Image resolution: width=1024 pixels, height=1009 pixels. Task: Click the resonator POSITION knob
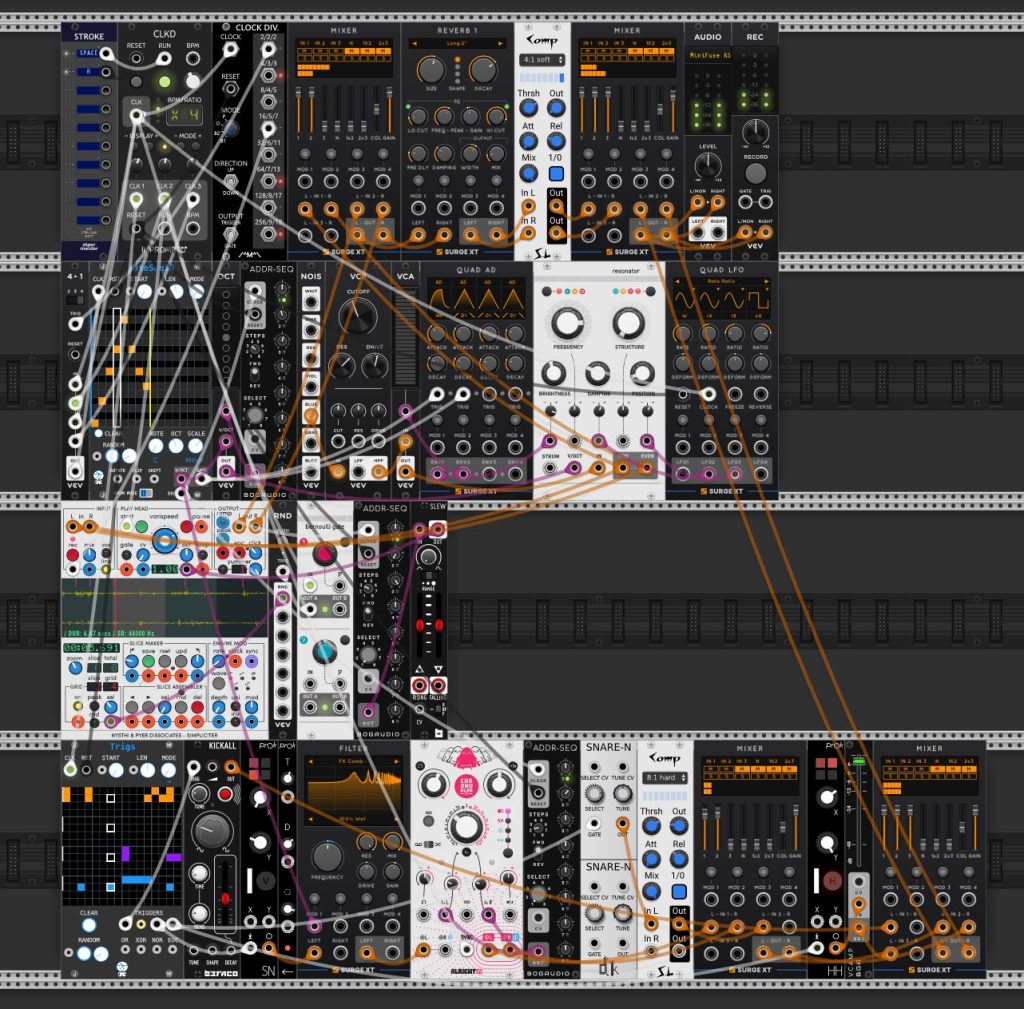point(642,374)
